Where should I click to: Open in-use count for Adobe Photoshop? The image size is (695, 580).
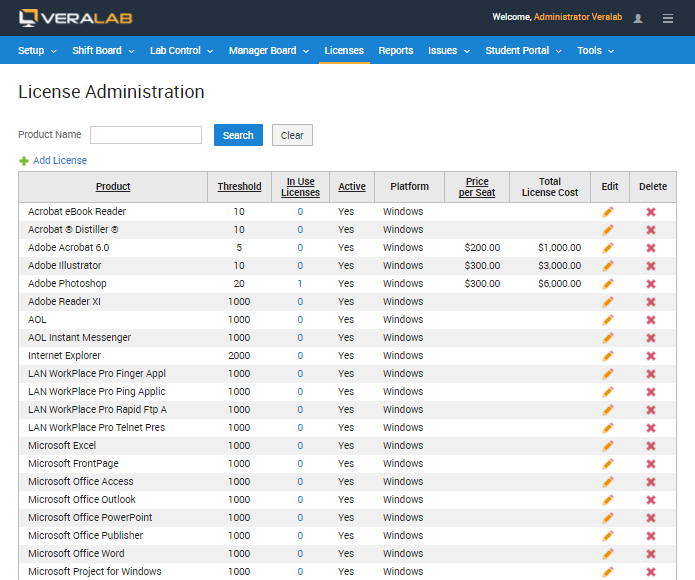(300, 284)
